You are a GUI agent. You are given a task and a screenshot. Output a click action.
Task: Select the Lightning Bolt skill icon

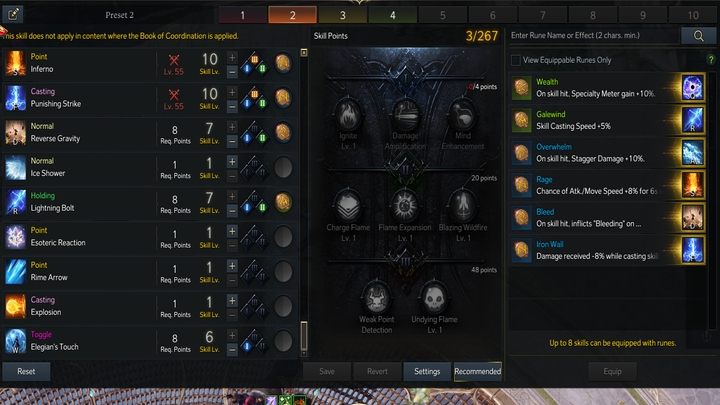pos(15,202)
